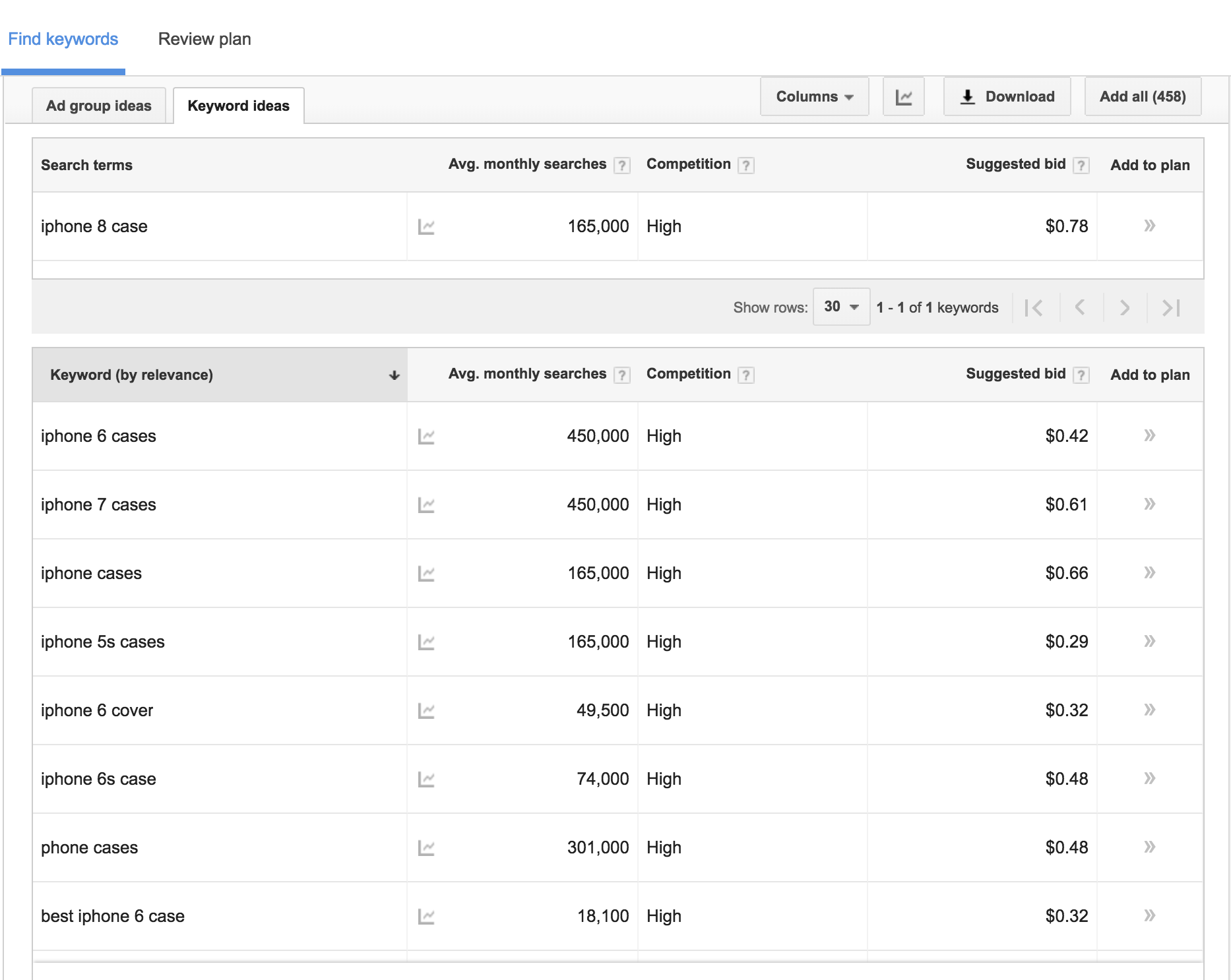Click the Add all (458) button
Screen dimensions: 1231x980
[x=1143, y=97]
